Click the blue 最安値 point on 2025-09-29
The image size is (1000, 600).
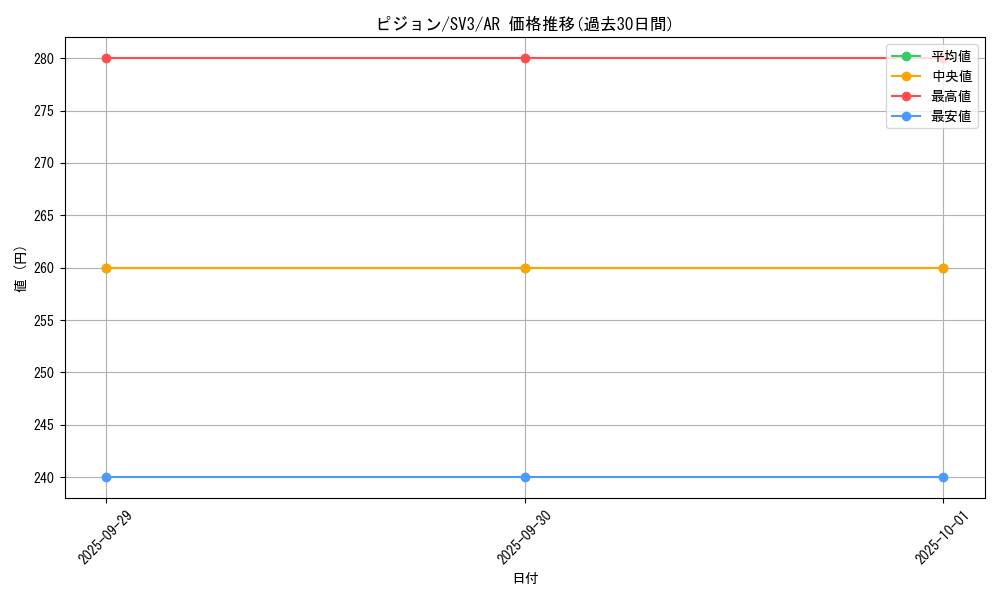coord(106,477)
